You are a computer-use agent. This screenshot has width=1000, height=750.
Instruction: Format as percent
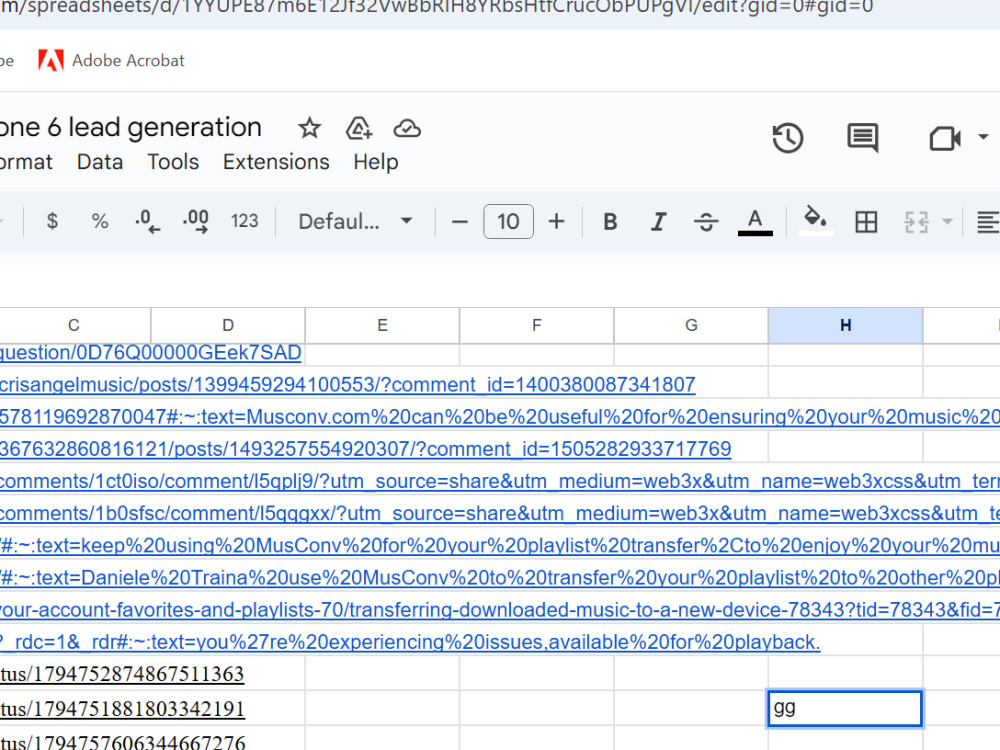coord(99,221)
